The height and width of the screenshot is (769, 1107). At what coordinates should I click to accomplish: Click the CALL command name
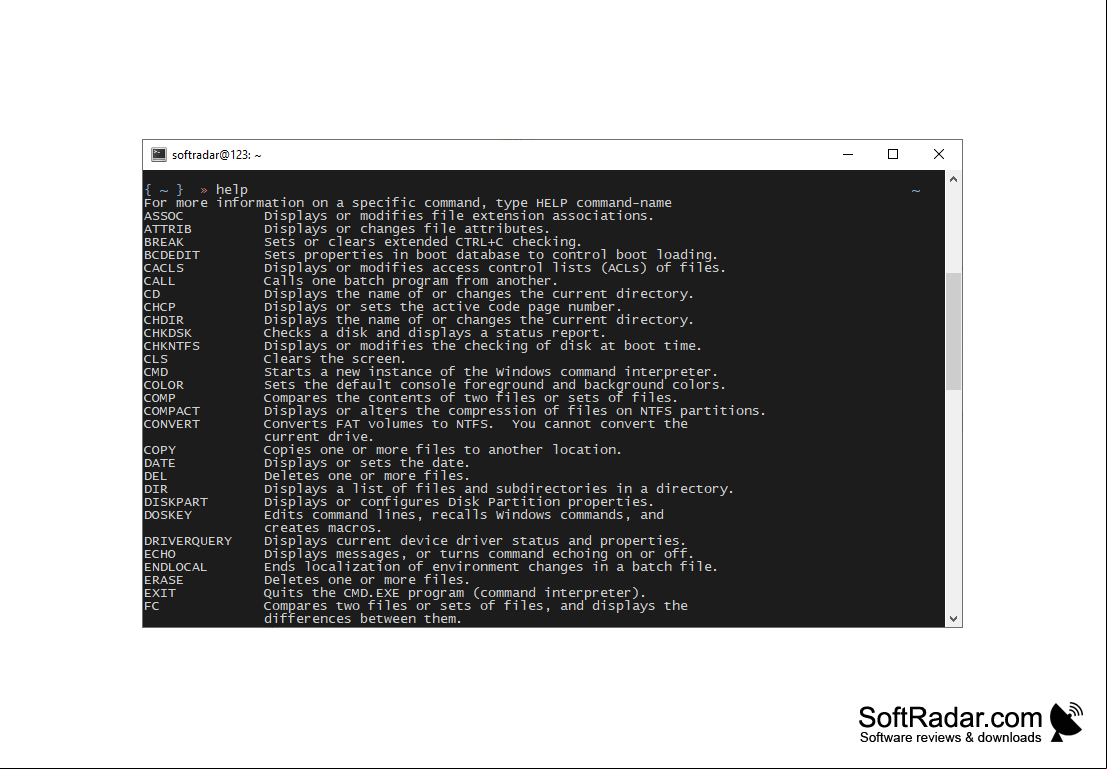[x=160, y=281]
